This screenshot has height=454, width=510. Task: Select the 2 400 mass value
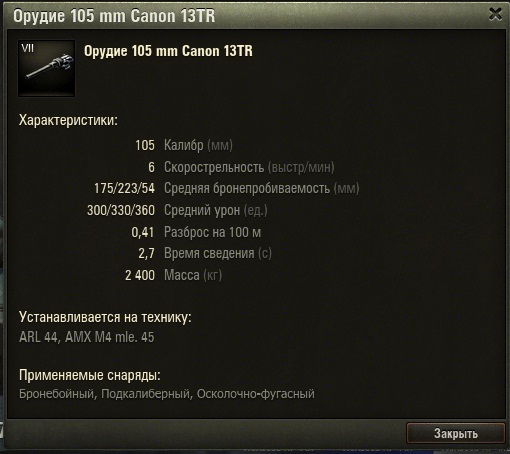point(140,275)
